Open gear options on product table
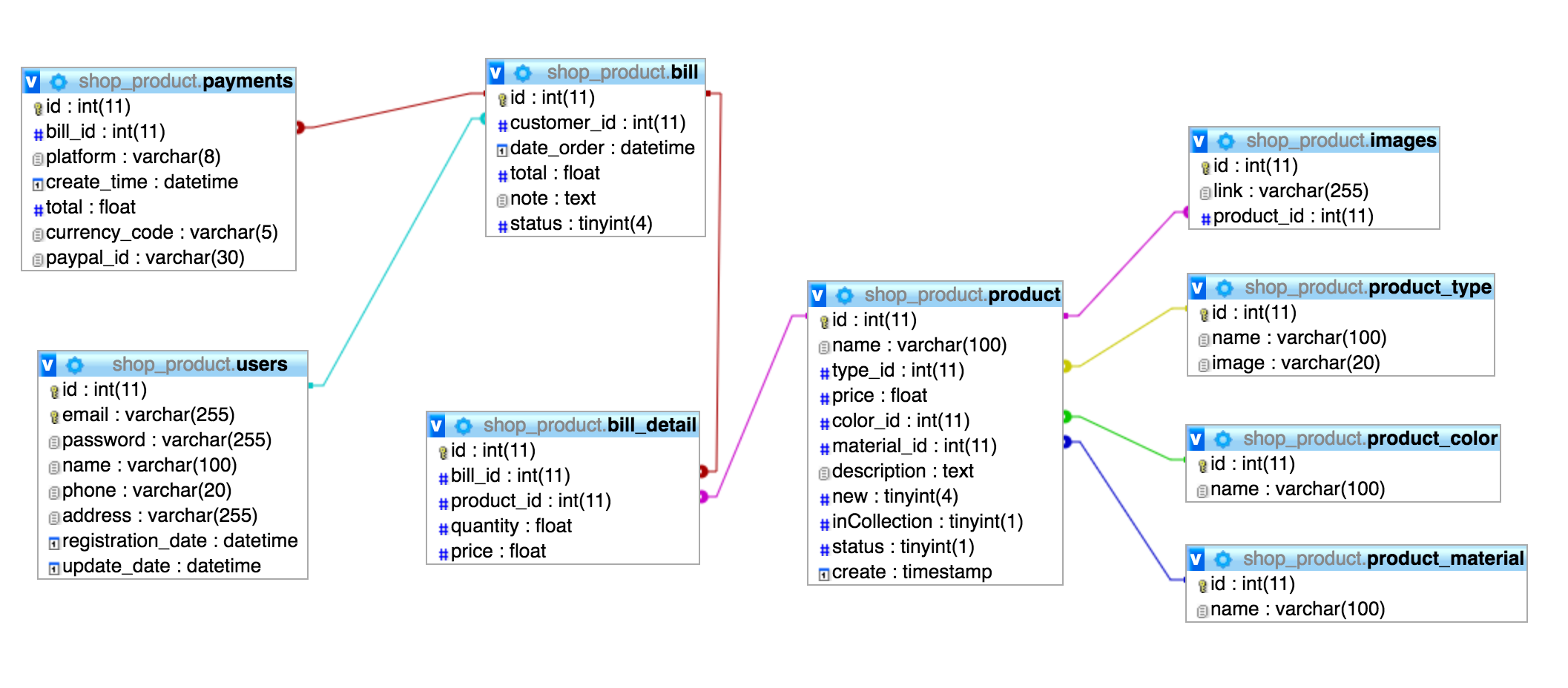 [845, 295]
